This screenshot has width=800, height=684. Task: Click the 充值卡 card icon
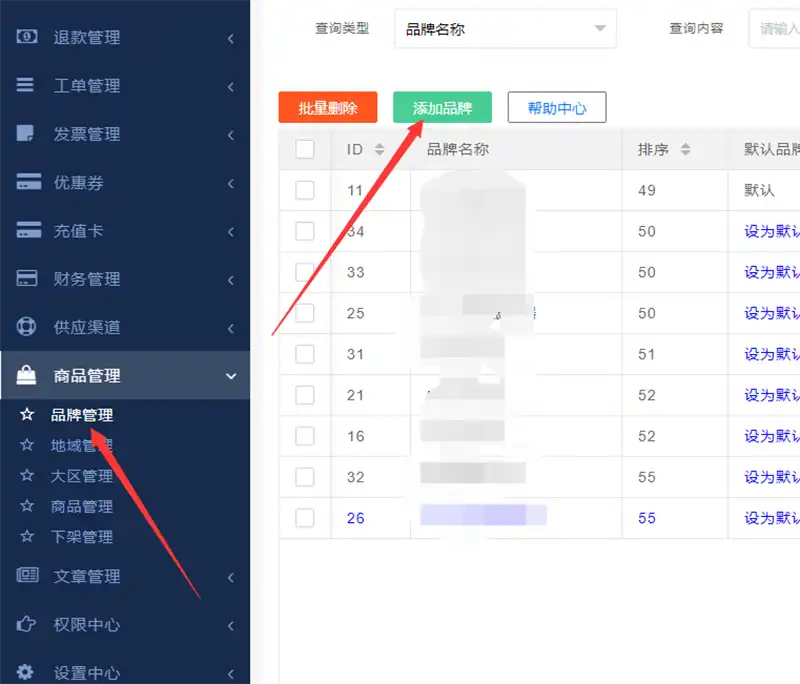tap(29, 230)
